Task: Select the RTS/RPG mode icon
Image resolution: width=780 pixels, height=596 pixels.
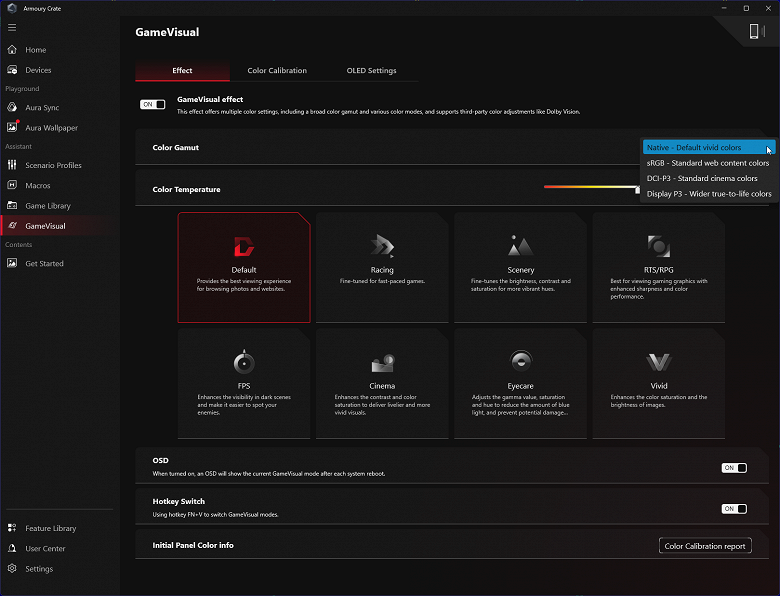Action: [658, 246]
